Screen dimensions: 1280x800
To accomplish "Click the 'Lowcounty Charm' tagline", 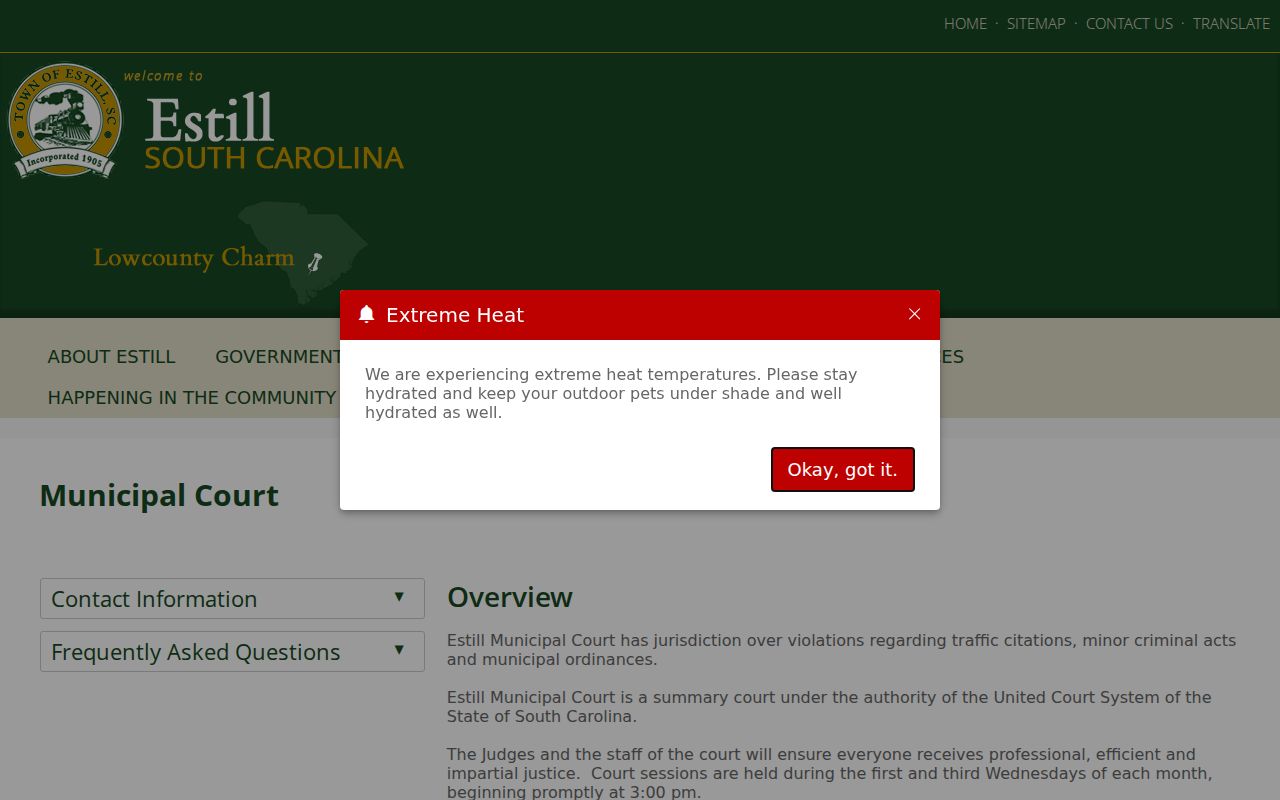I will coord(194,258).
